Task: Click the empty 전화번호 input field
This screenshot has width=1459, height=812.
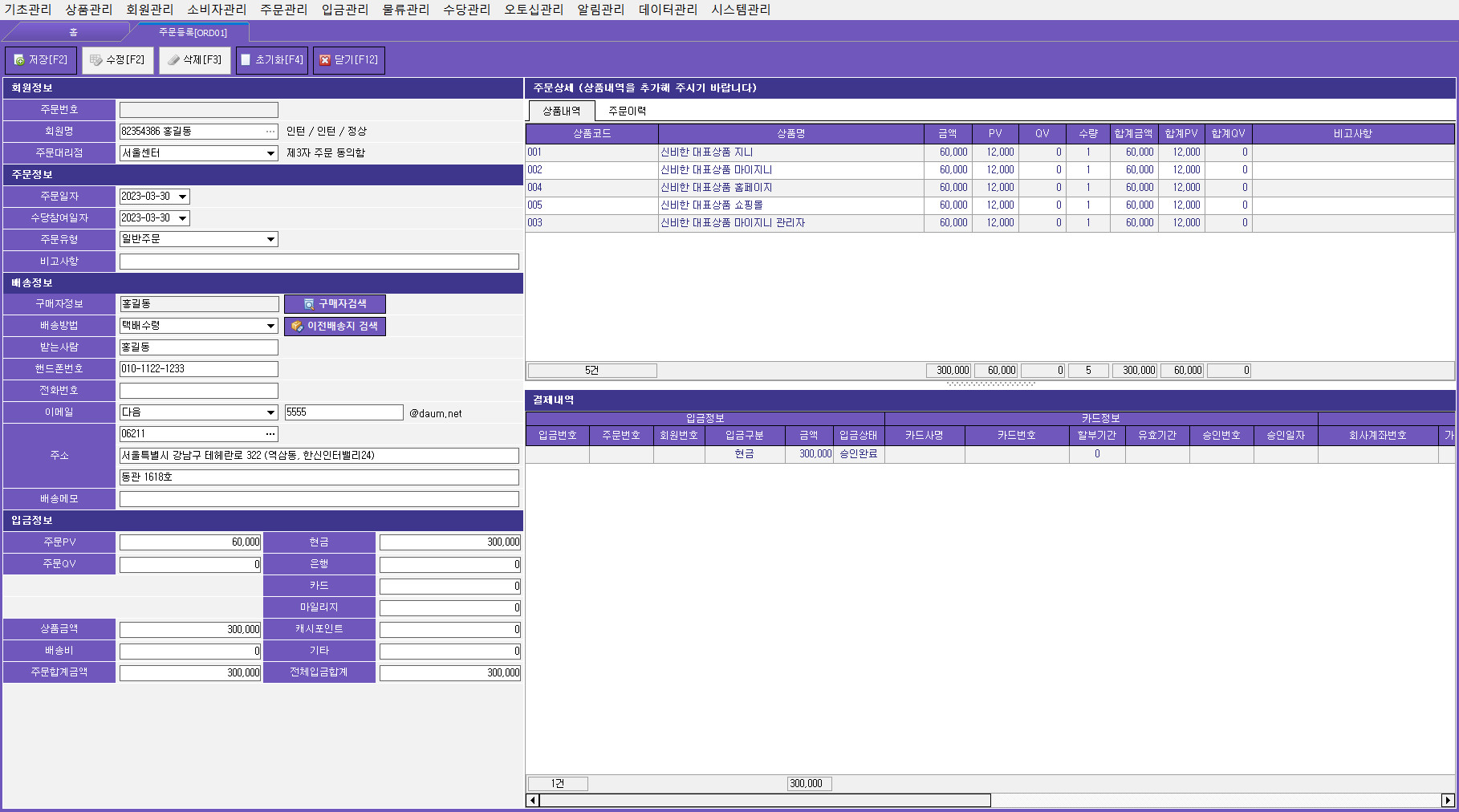Action: click(x=199, y=391)
